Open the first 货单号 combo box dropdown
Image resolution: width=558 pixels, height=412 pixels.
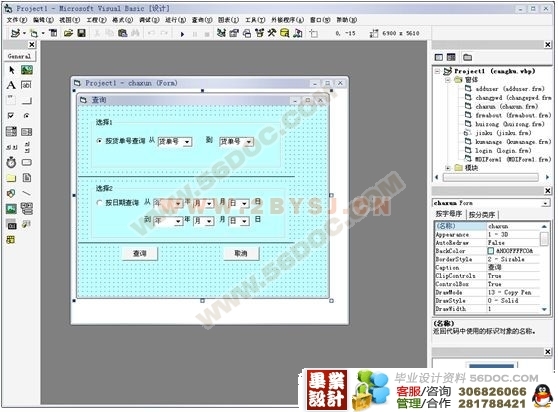[187, 142]
